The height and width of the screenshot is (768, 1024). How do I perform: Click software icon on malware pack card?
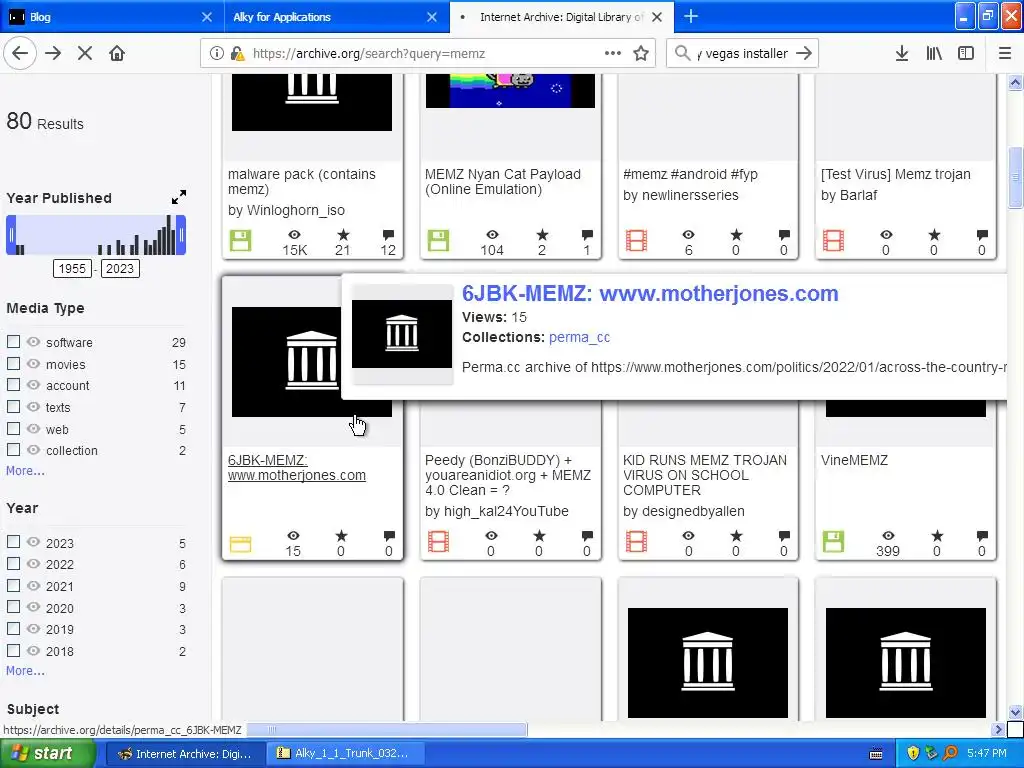point(240,240)
